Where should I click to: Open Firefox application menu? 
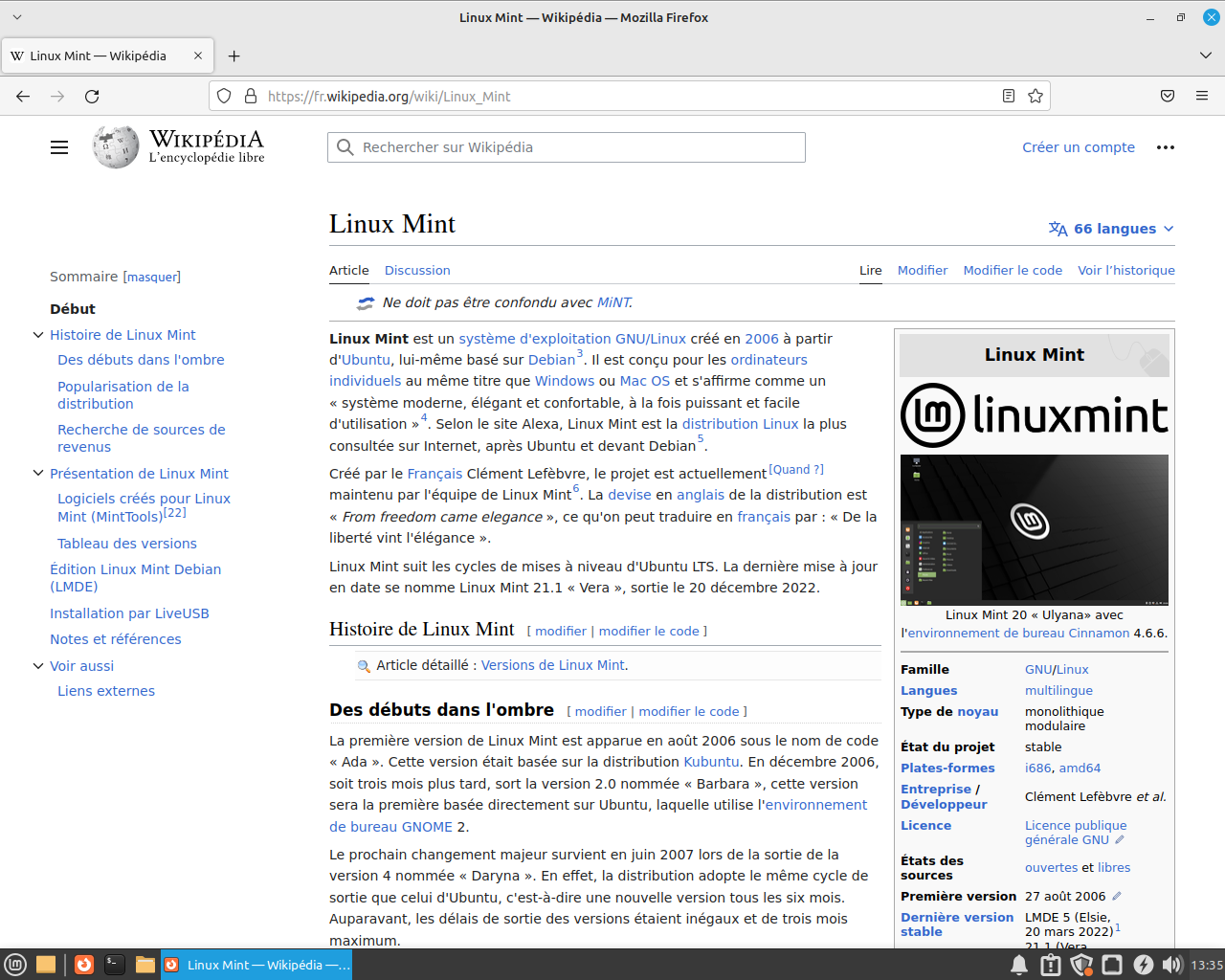pos(1202,96)
